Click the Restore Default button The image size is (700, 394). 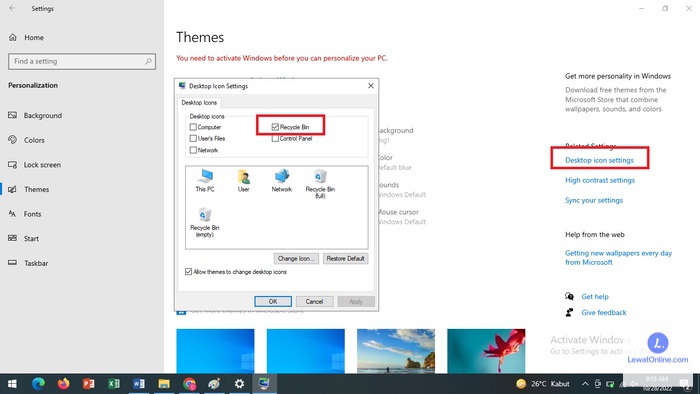click(346, 258)
